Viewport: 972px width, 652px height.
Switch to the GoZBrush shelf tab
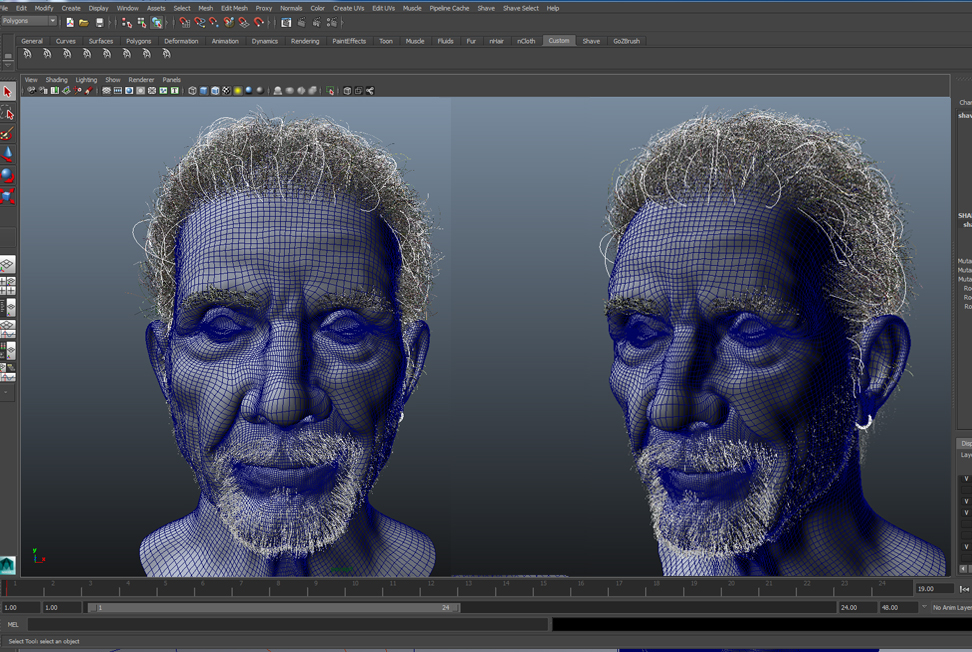[626, 41]
